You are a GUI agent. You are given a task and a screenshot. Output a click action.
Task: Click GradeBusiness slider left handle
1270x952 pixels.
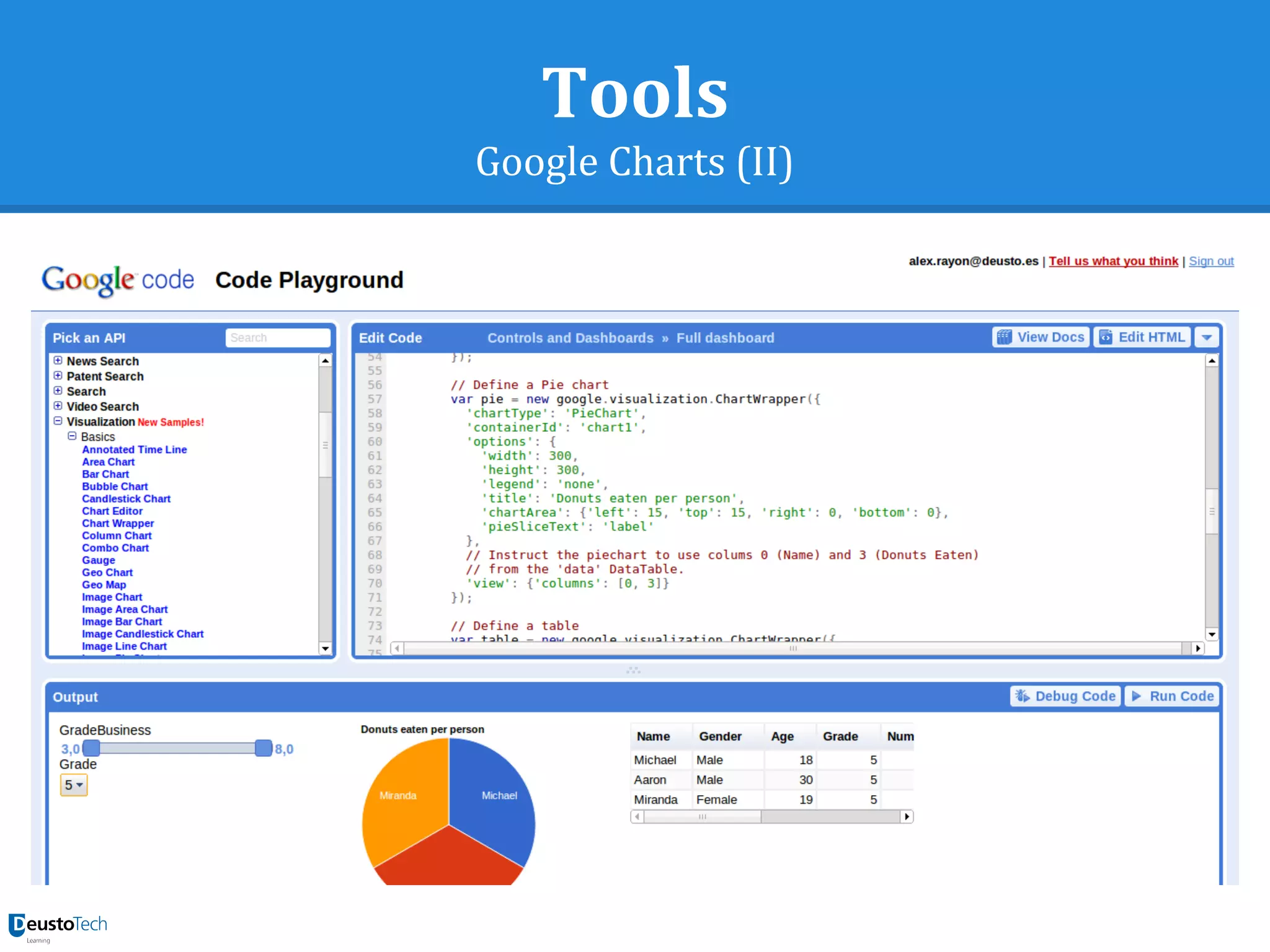tap(91, 748)
